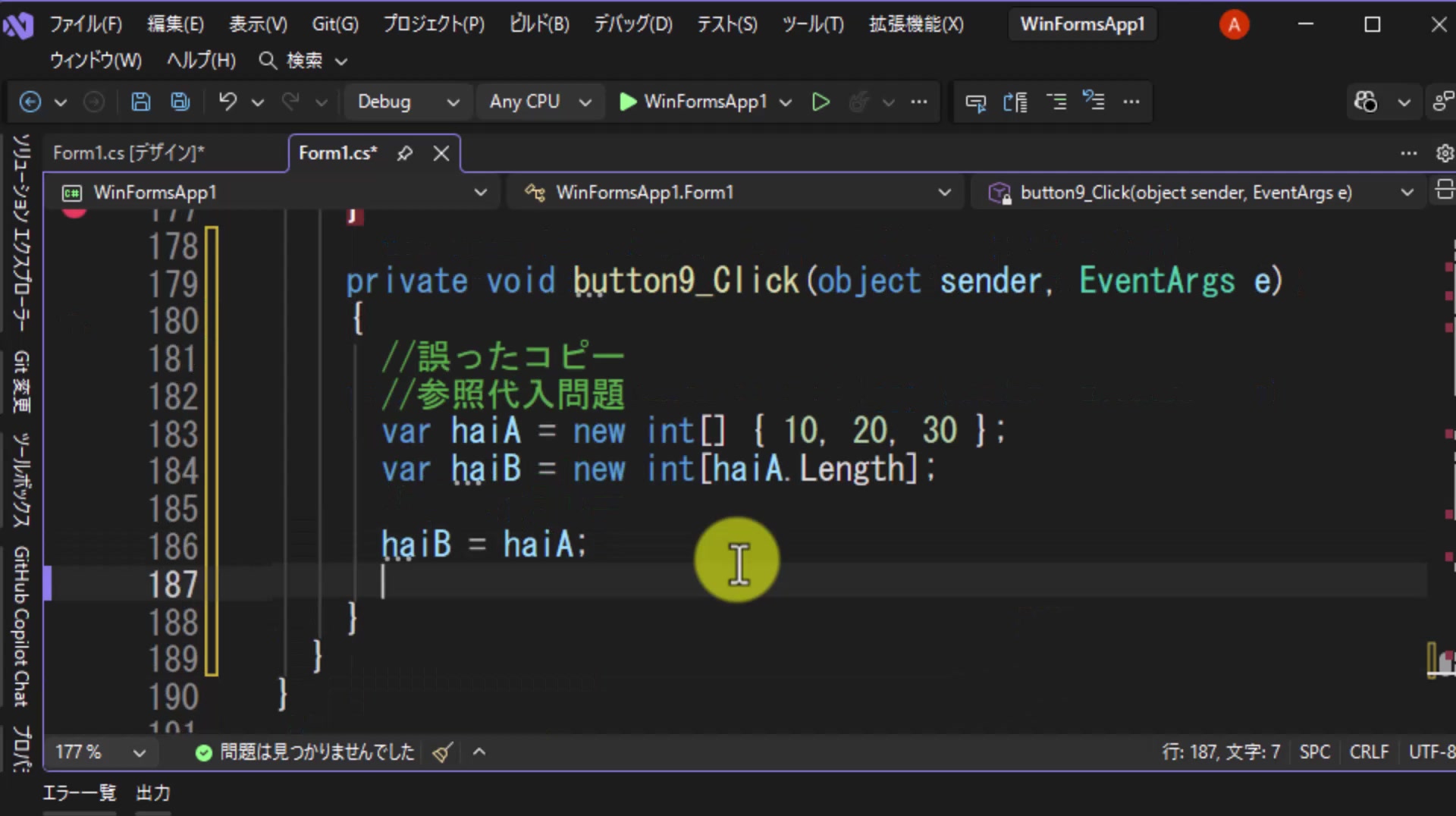Click the code cleanup broom icon
This screenshot has height=816, width=1456.
(x=443, y=752)
